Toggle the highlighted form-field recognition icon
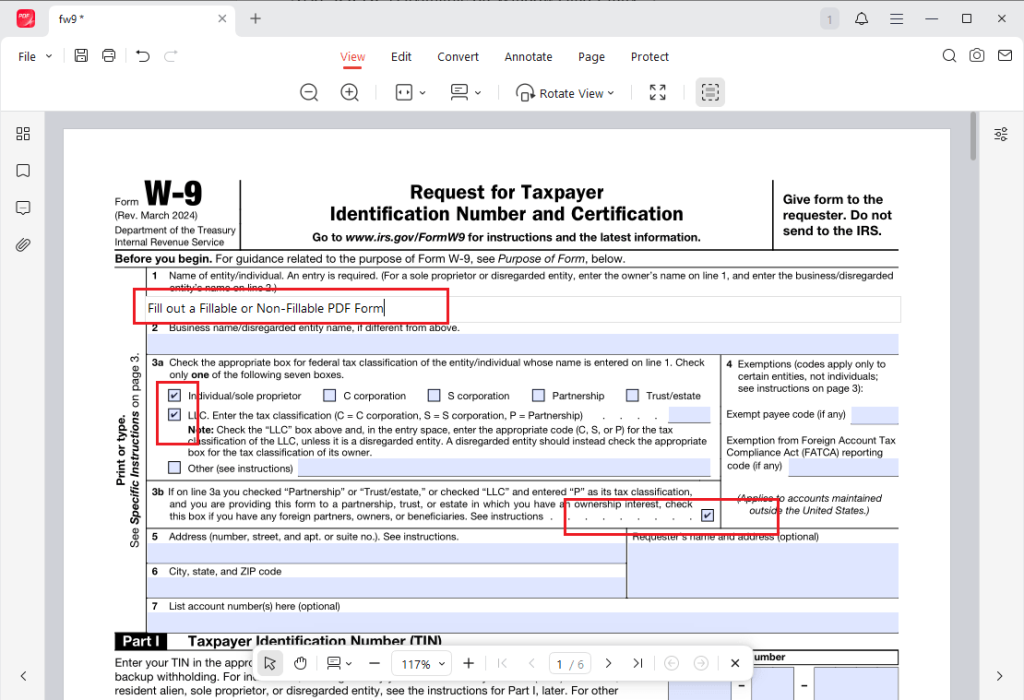This screenshot has width=1024, height=700. [710, 93]
